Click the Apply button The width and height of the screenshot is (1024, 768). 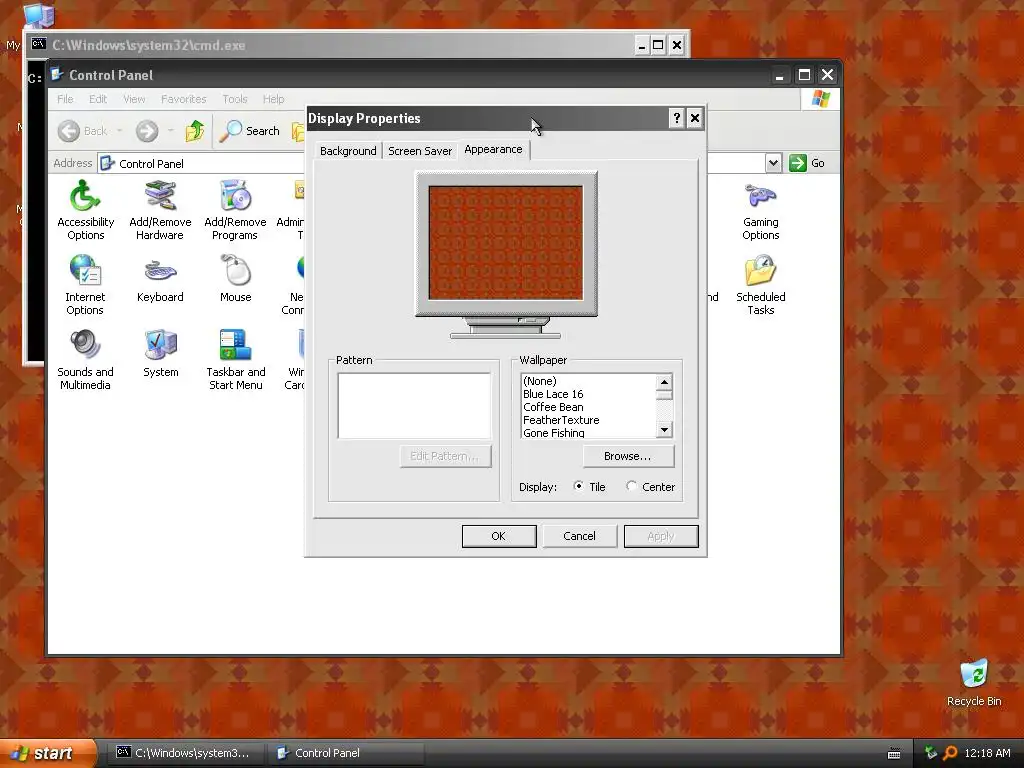pyautogui.click(x=661, y=536)
